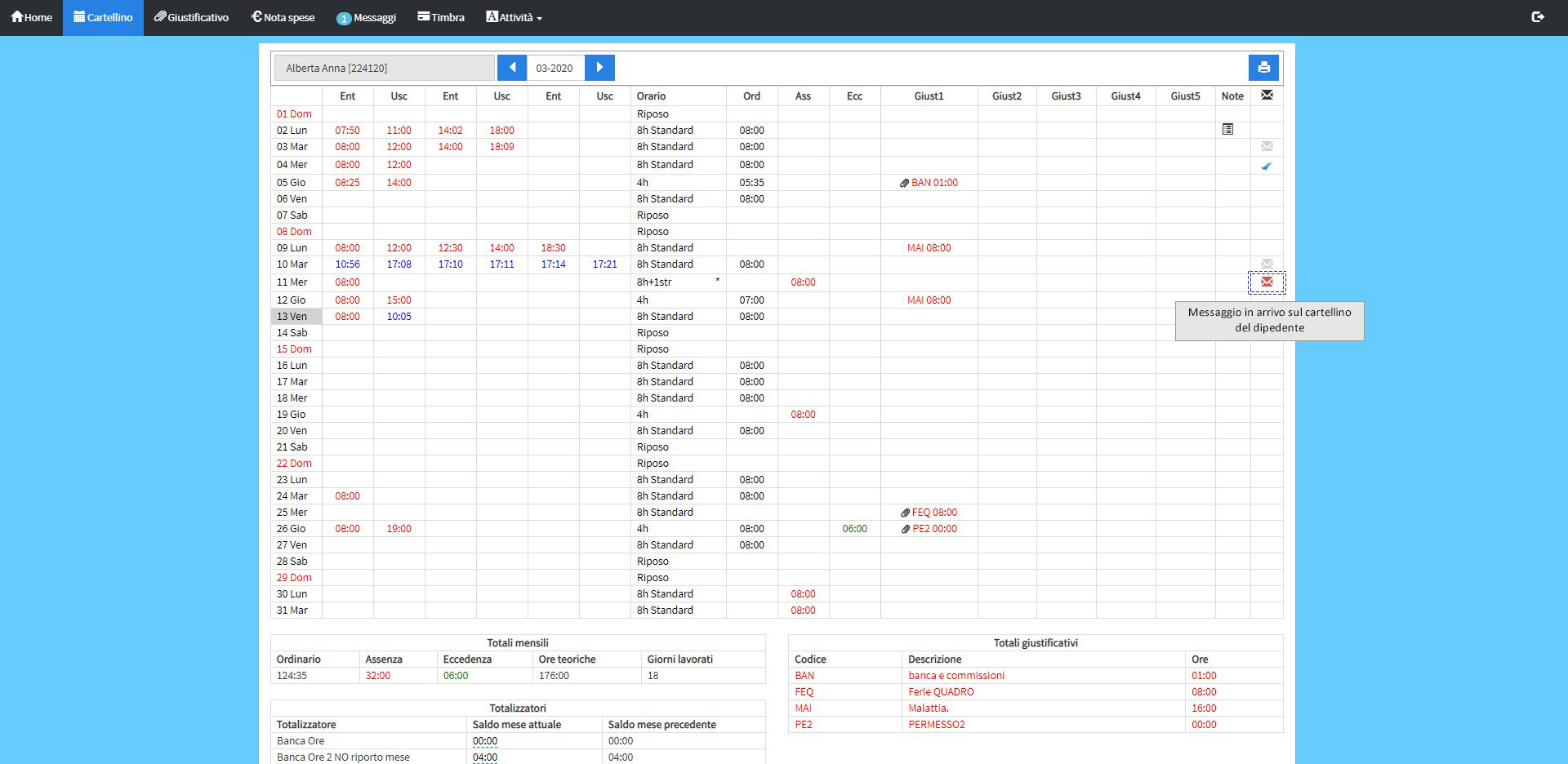Click Malattia. description row
The height and width of the screenshot is (764, 1568).
[929, 708]
